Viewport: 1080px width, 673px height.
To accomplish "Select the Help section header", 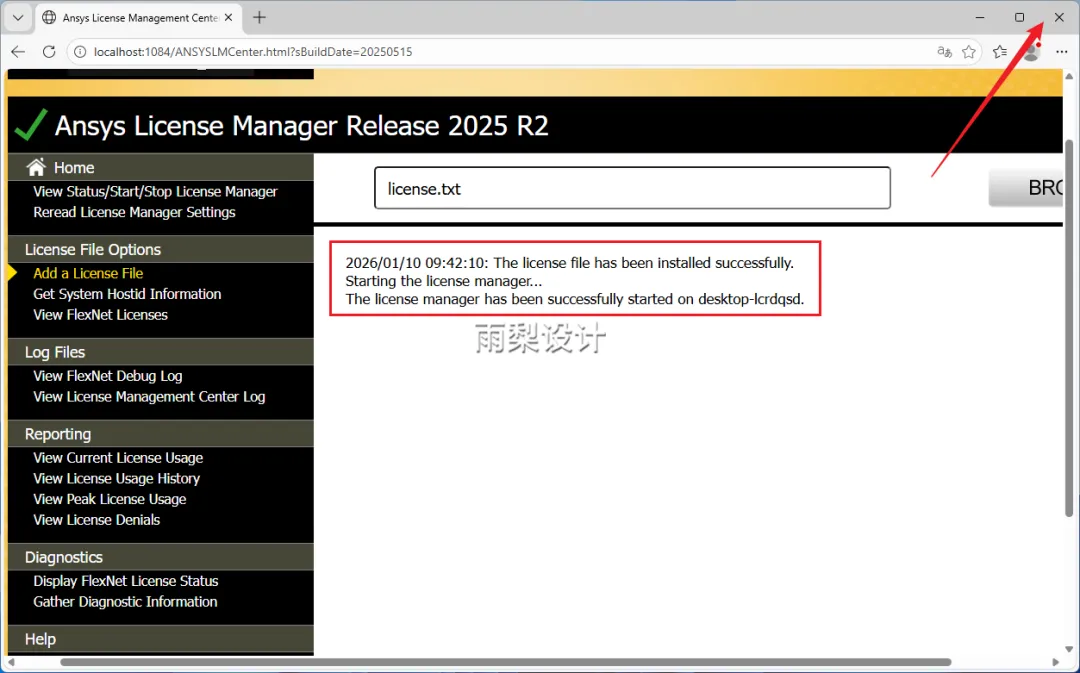I will (160, 639).
